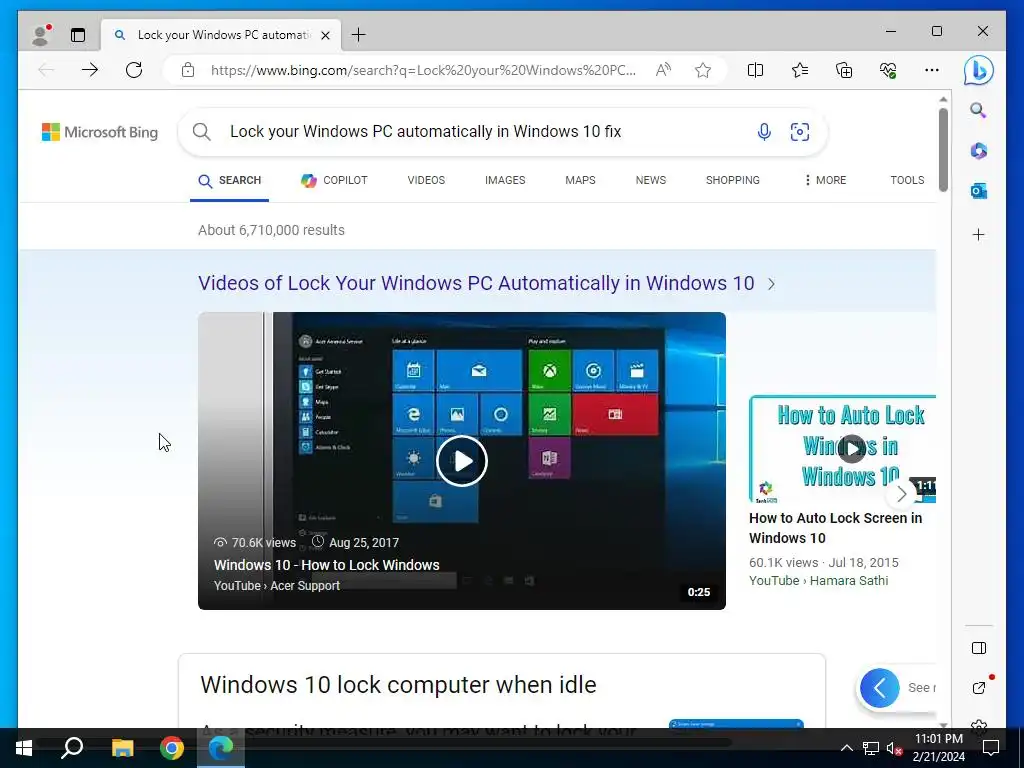This screenshot has height=768, width=1024.
Task: Open Videos of Lock Your Windows PC heading
Action: tap(476, 283)
